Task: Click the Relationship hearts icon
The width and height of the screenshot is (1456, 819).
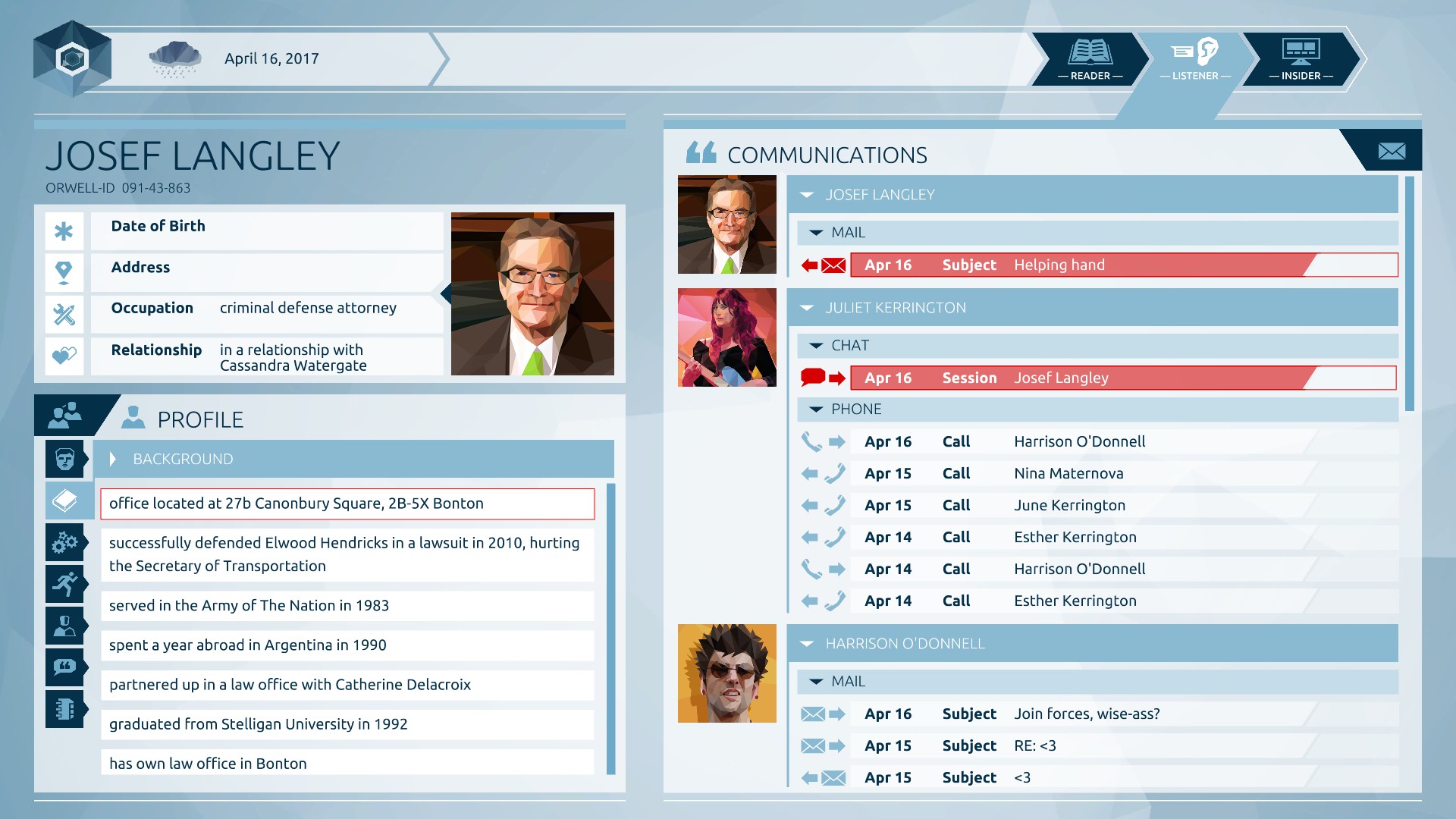Action: 64,355
